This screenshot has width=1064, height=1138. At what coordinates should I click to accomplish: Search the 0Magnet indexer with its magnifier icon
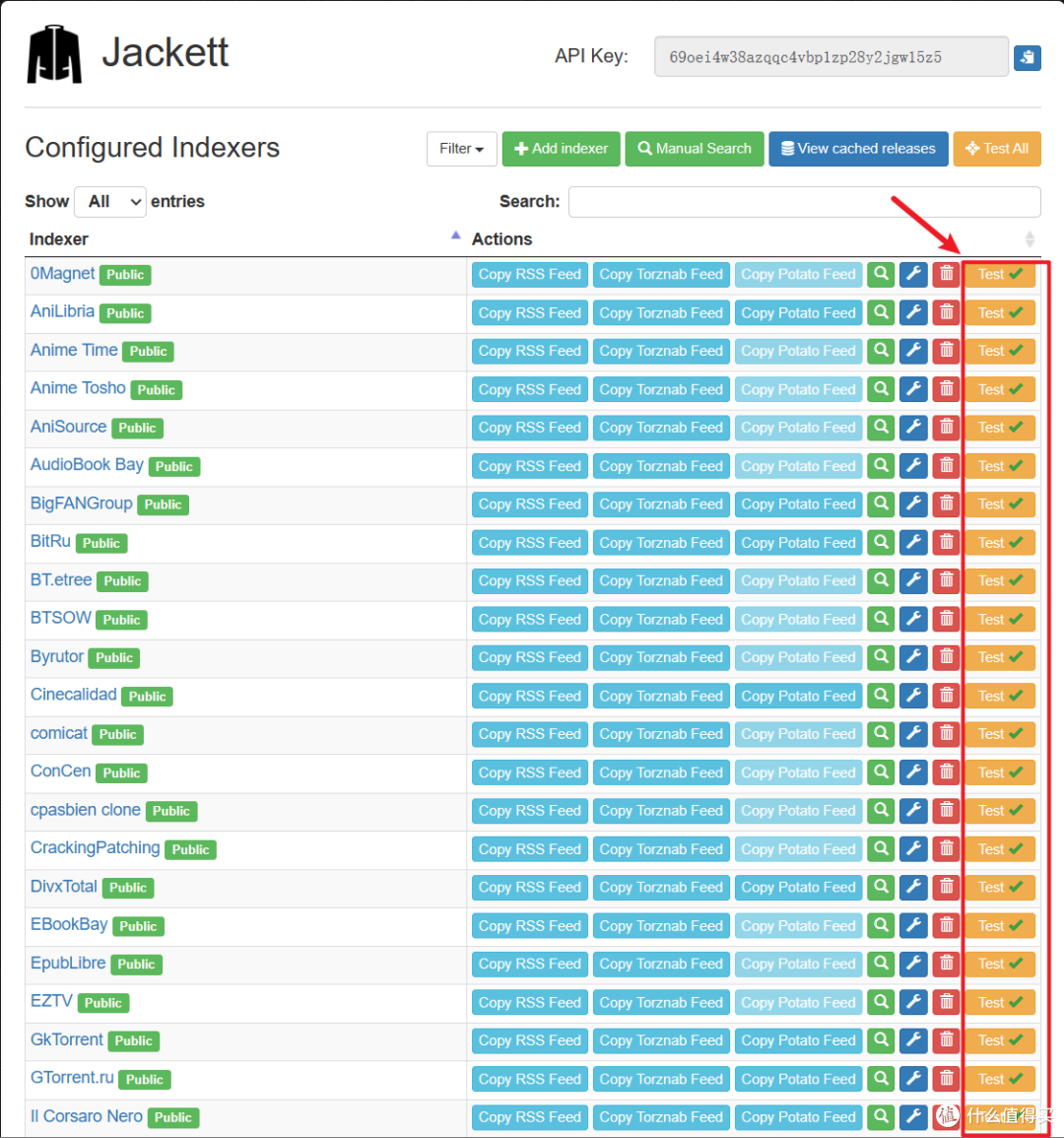click(881, 274)
